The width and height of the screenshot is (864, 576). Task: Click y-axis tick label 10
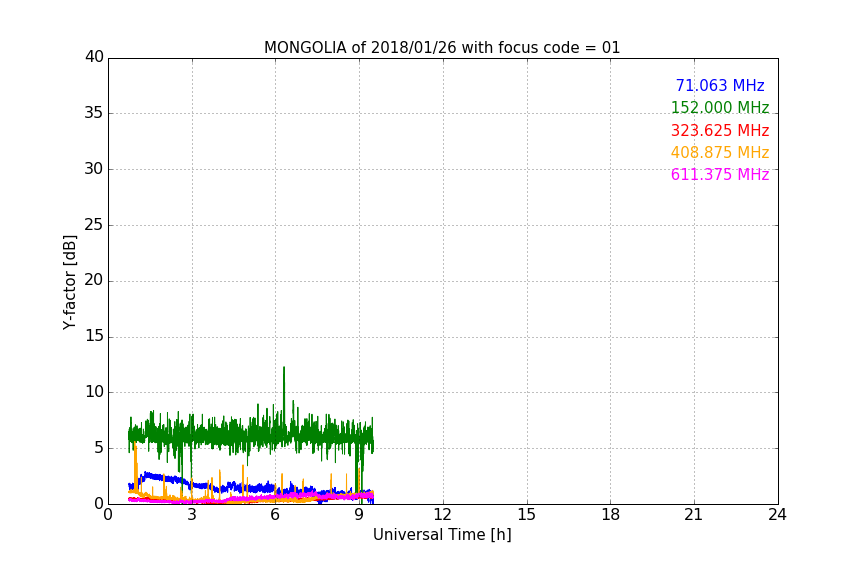click(94, 392)
